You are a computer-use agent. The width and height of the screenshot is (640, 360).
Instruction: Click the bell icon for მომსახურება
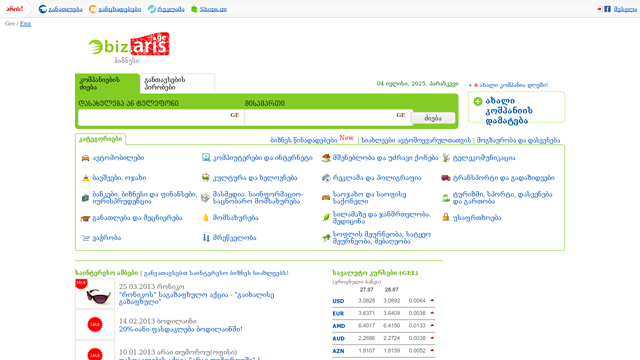(x=205, y=218)
